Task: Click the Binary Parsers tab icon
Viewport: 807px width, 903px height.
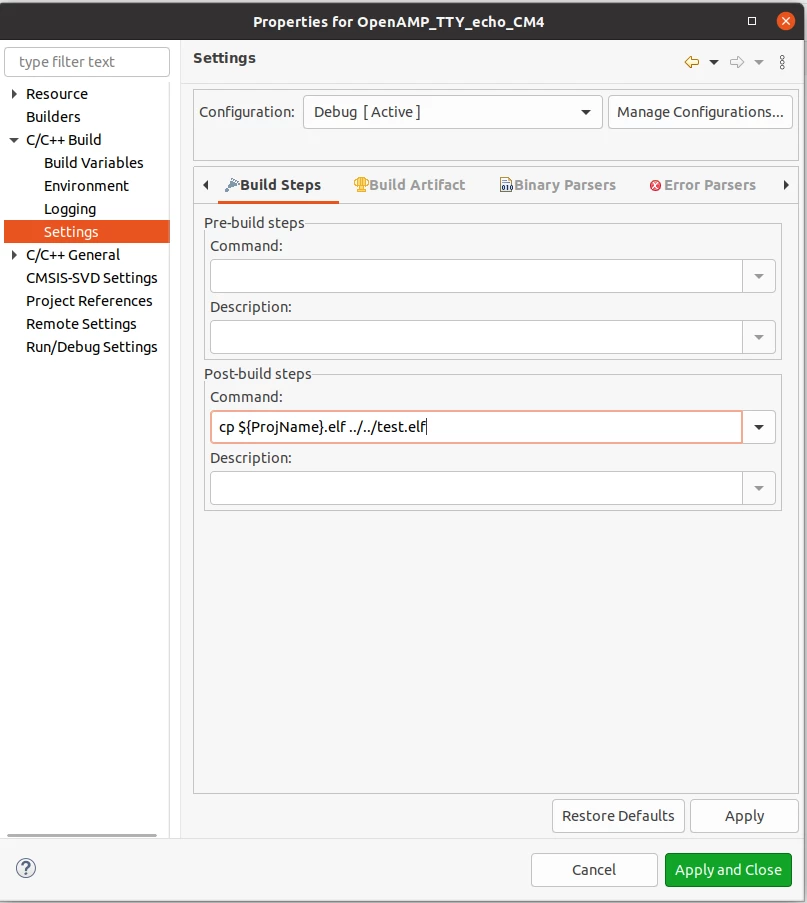Action: pyautogui.click(x=506, y=184)
